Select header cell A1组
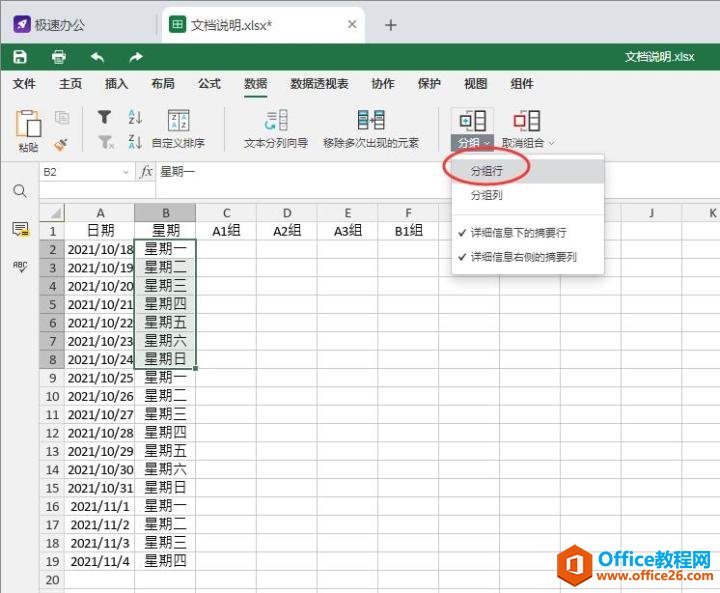This screenshot has height=593, width=720. click(226, 231)
